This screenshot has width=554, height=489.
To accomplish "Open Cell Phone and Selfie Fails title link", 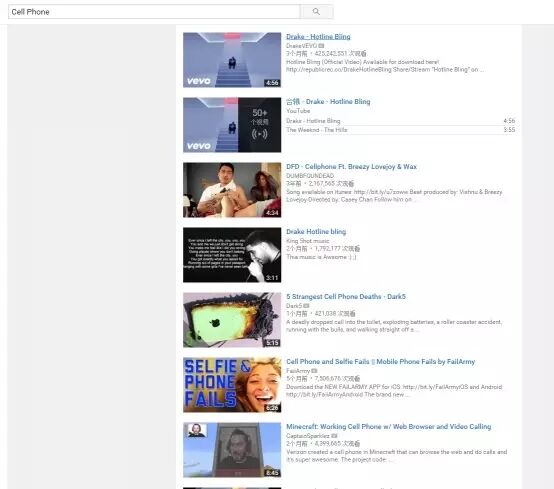I will click(x=380, y=361).
